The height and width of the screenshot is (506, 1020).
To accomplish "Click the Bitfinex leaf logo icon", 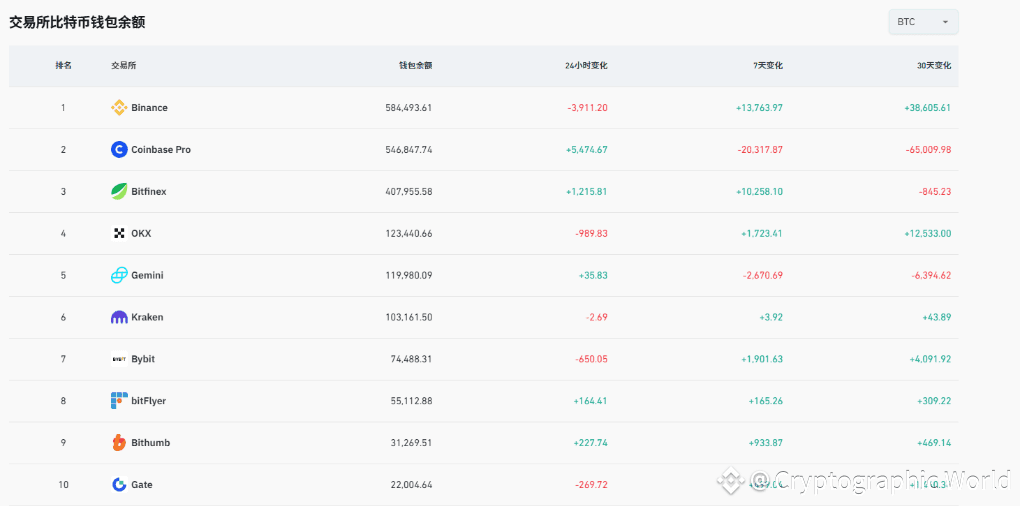I will (119, 192).
